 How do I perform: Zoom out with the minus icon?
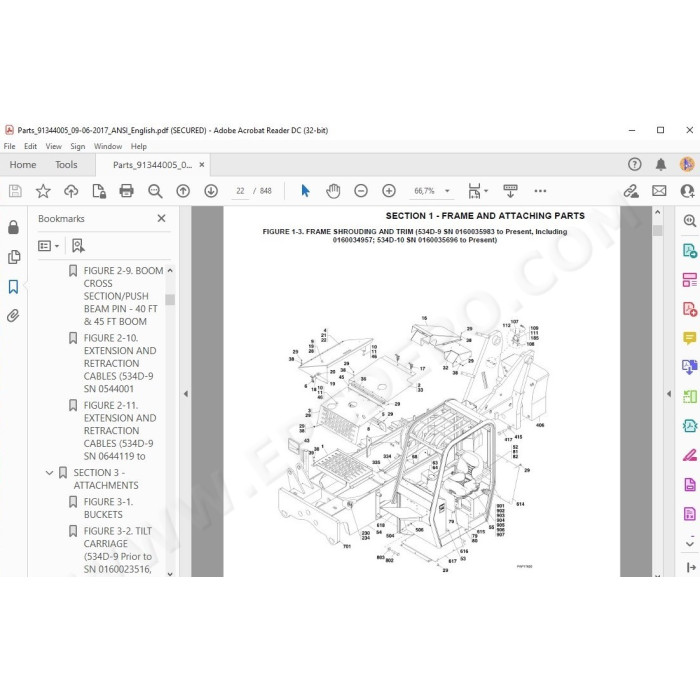click(361, 191)
